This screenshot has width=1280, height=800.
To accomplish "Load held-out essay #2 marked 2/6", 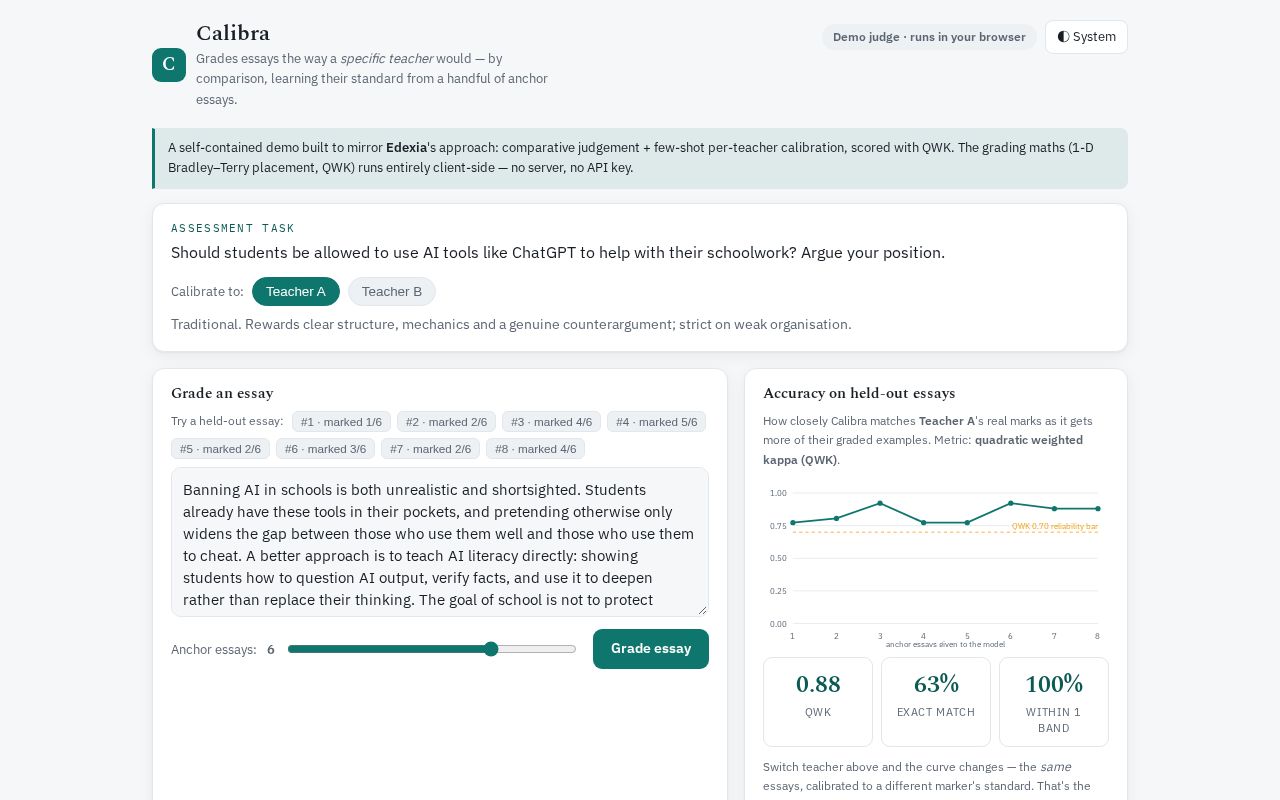I will pyautogui.click(x=446, y=422).
